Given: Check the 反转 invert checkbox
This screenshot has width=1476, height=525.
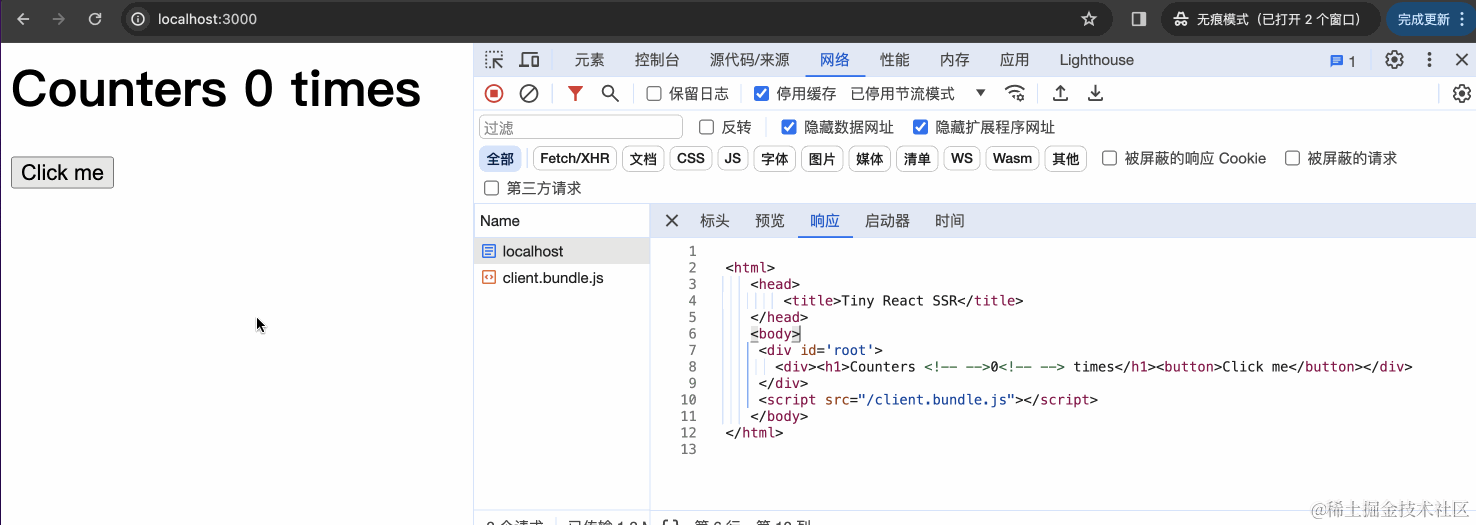Looking at the screenshot, I should 706,127.
